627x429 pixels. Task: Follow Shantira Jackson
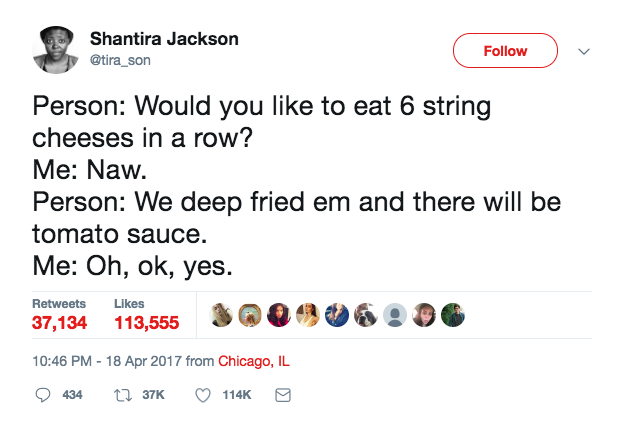click(x=505, y=50)
